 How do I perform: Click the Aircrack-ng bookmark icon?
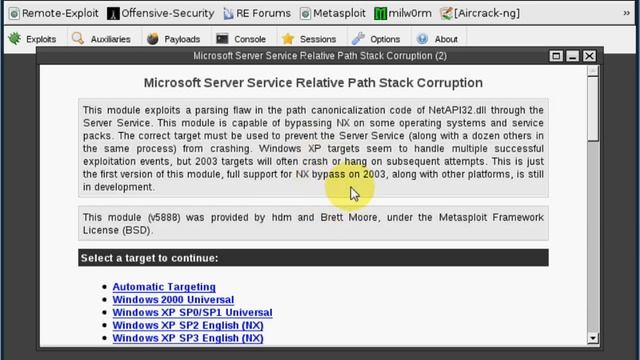tap(446, 13)
